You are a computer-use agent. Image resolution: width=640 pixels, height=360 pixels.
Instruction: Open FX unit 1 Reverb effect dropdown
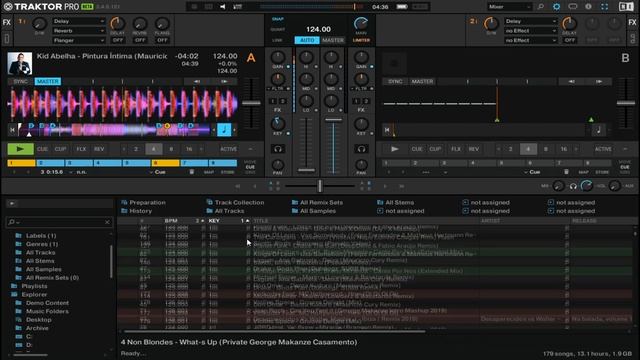(79, 31)
